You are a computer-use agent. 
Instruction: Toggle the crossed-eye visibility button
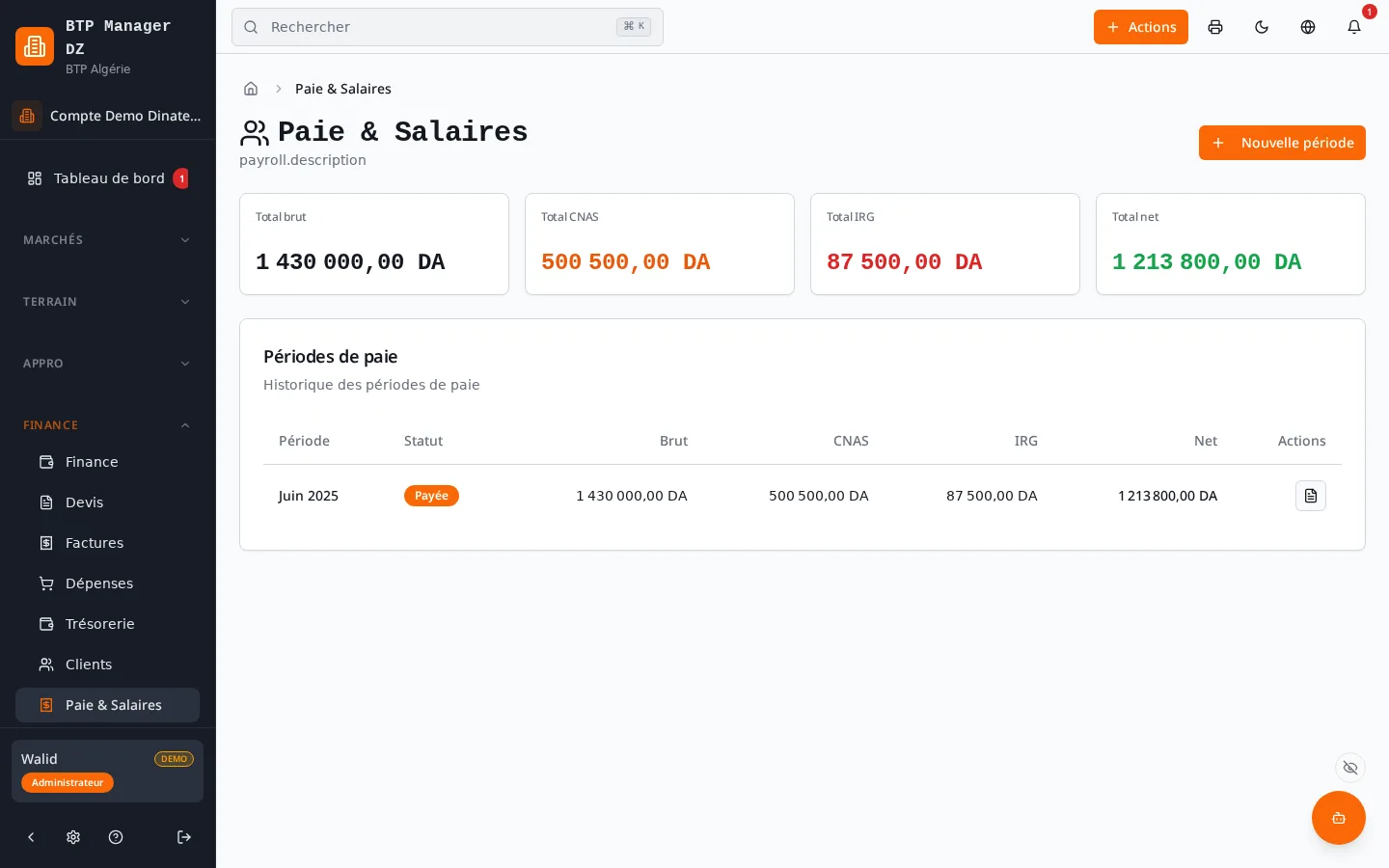click(1350, 768)
